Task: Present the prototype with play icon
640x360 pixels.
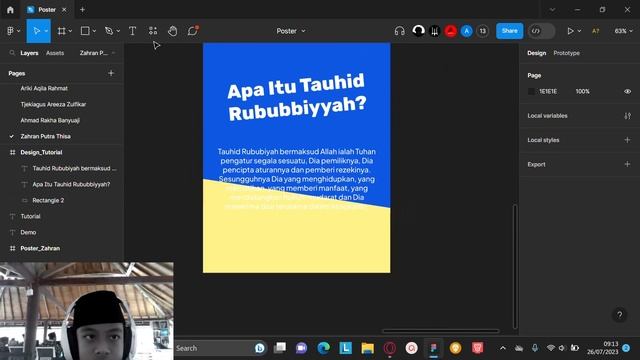Action: click(x=570, y=31)
